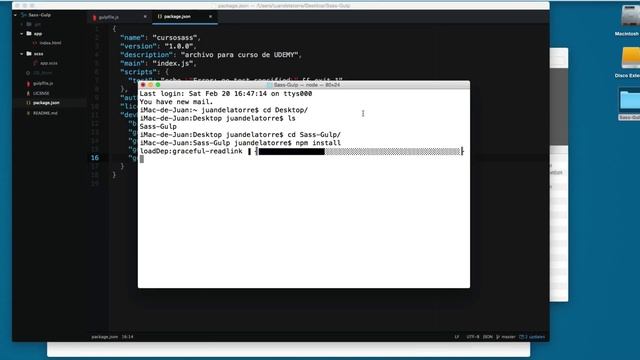This screenshot has height=360, width=640.
Task: Change UTF-8 encoding in status bar
Action: click(x=473, y=337)
